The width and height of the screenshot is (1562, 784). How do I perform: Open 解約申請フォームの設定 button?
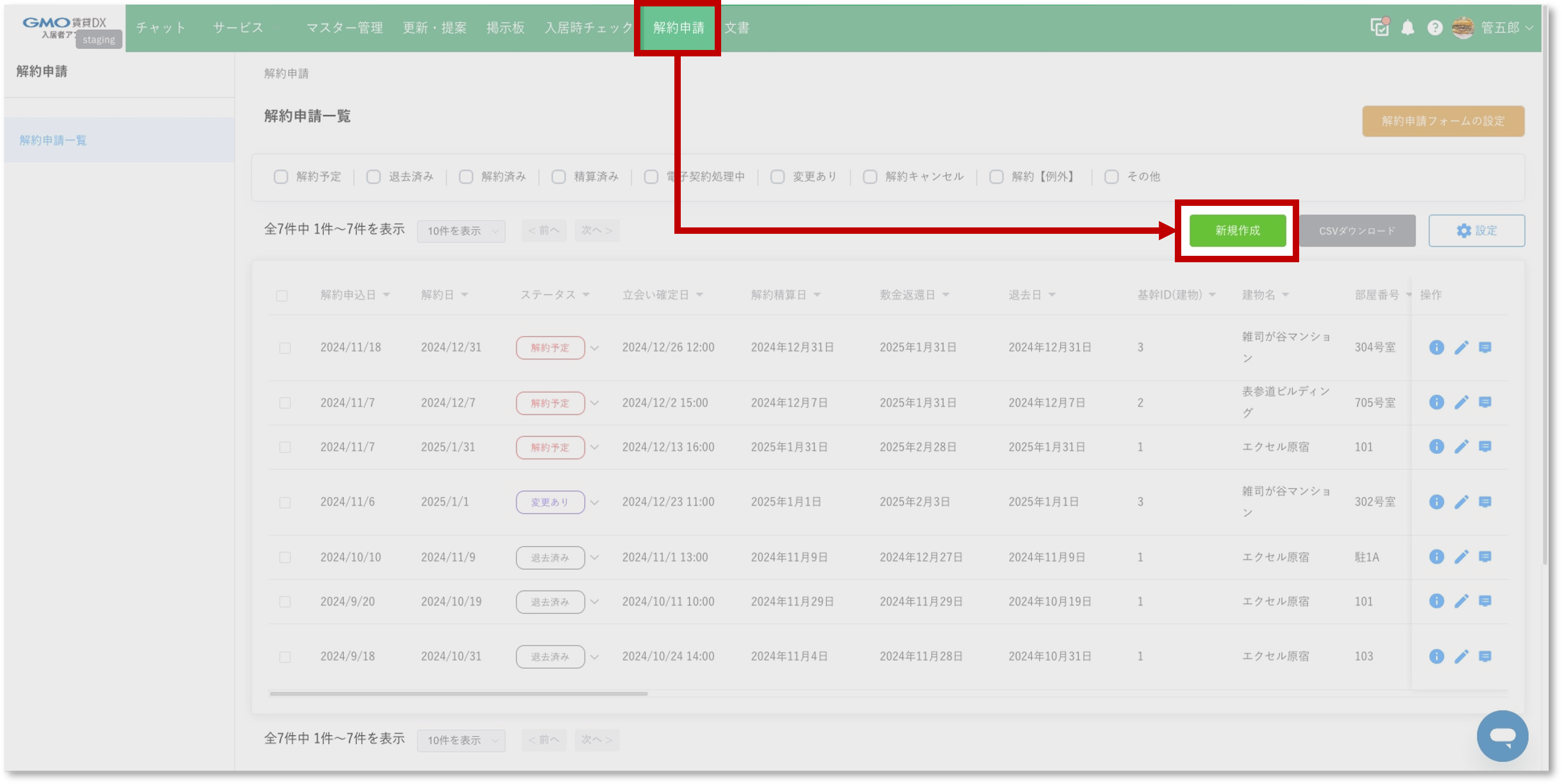(x=1443, y=121)
